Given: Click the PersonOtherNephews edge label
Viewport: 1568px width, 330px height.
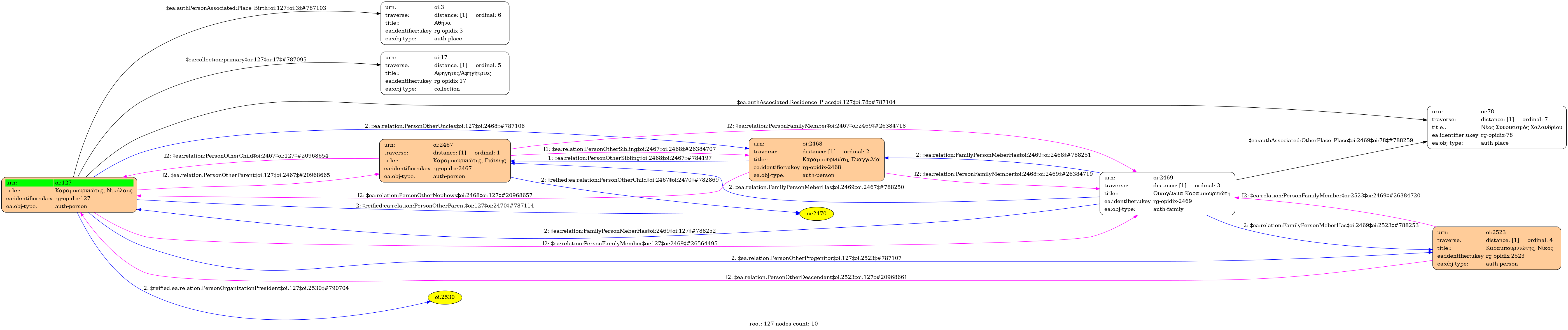Looking at the screenshot, I should point(444,195).
